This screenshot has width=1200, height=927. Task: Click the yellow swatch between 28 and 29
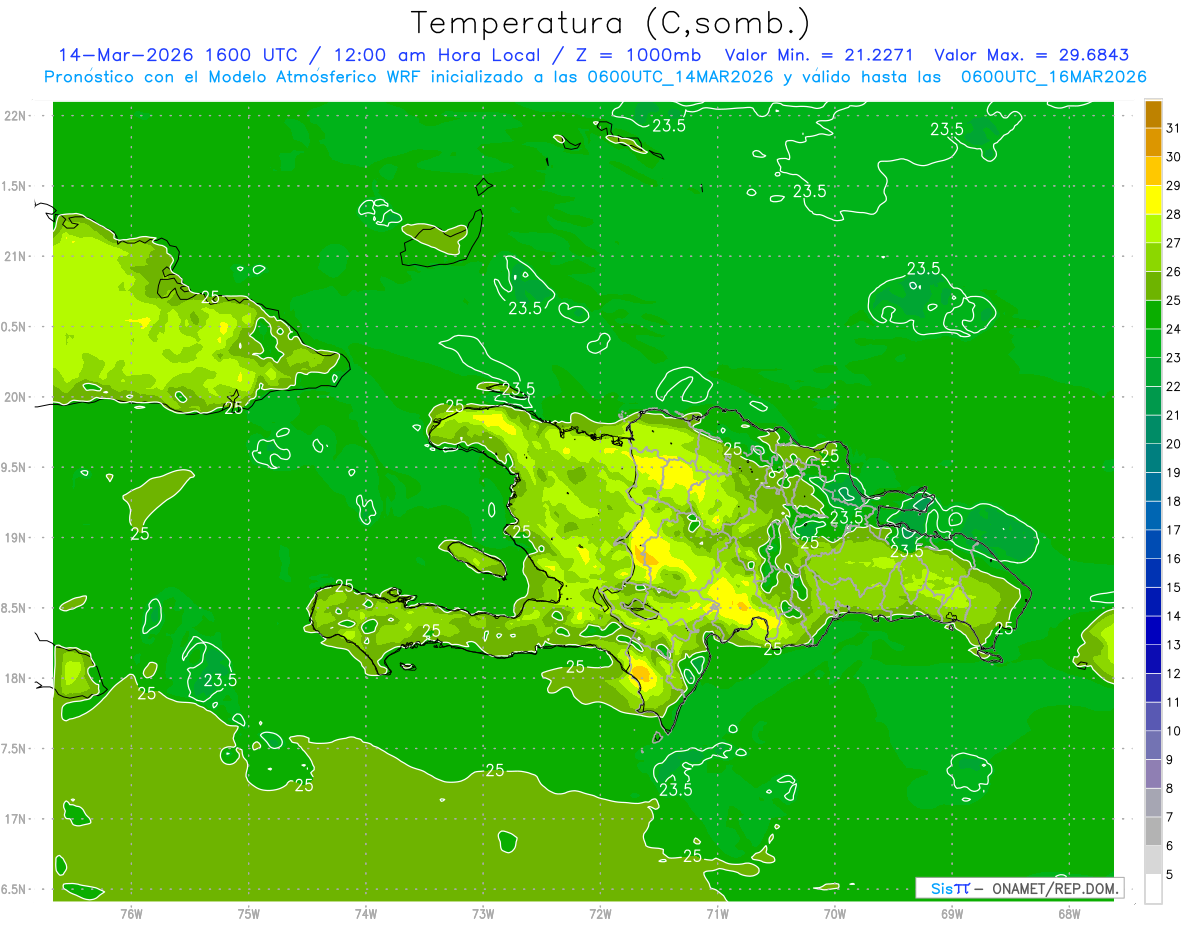[1153, 200]
